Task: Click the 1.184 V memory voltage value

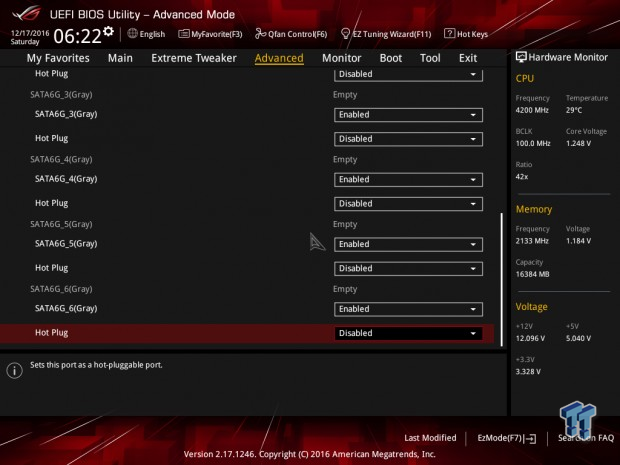Action: click(578, 241)
